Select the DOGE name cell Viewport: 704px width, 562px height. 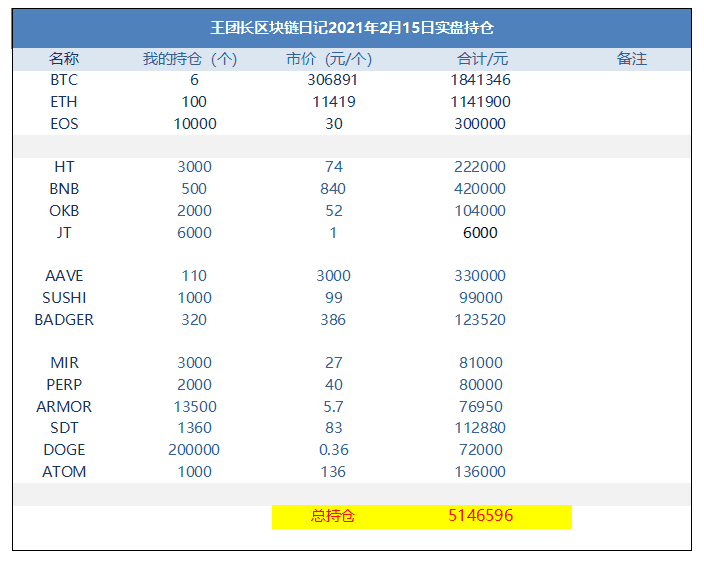[x=64, y=450]
